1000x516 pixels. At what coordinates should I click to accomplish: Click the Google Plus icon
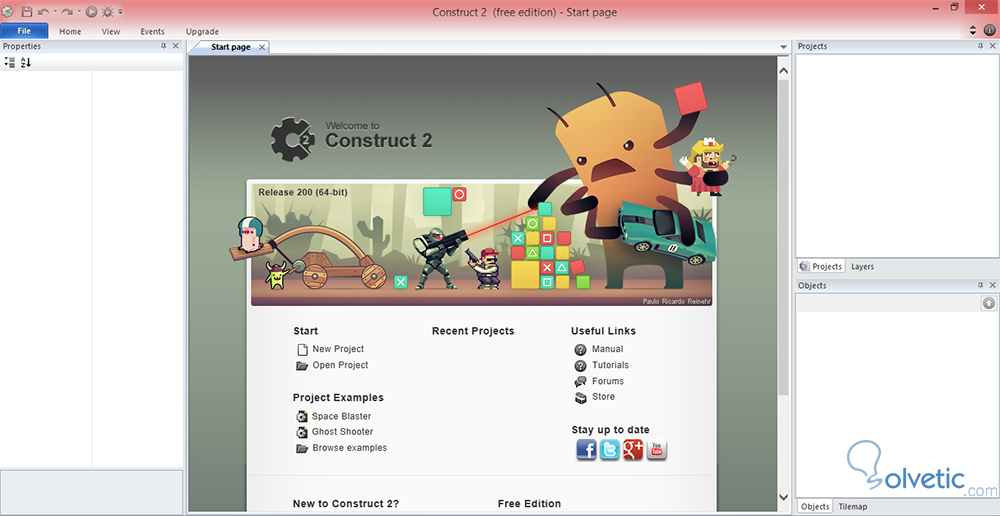(x=633, y=450)
